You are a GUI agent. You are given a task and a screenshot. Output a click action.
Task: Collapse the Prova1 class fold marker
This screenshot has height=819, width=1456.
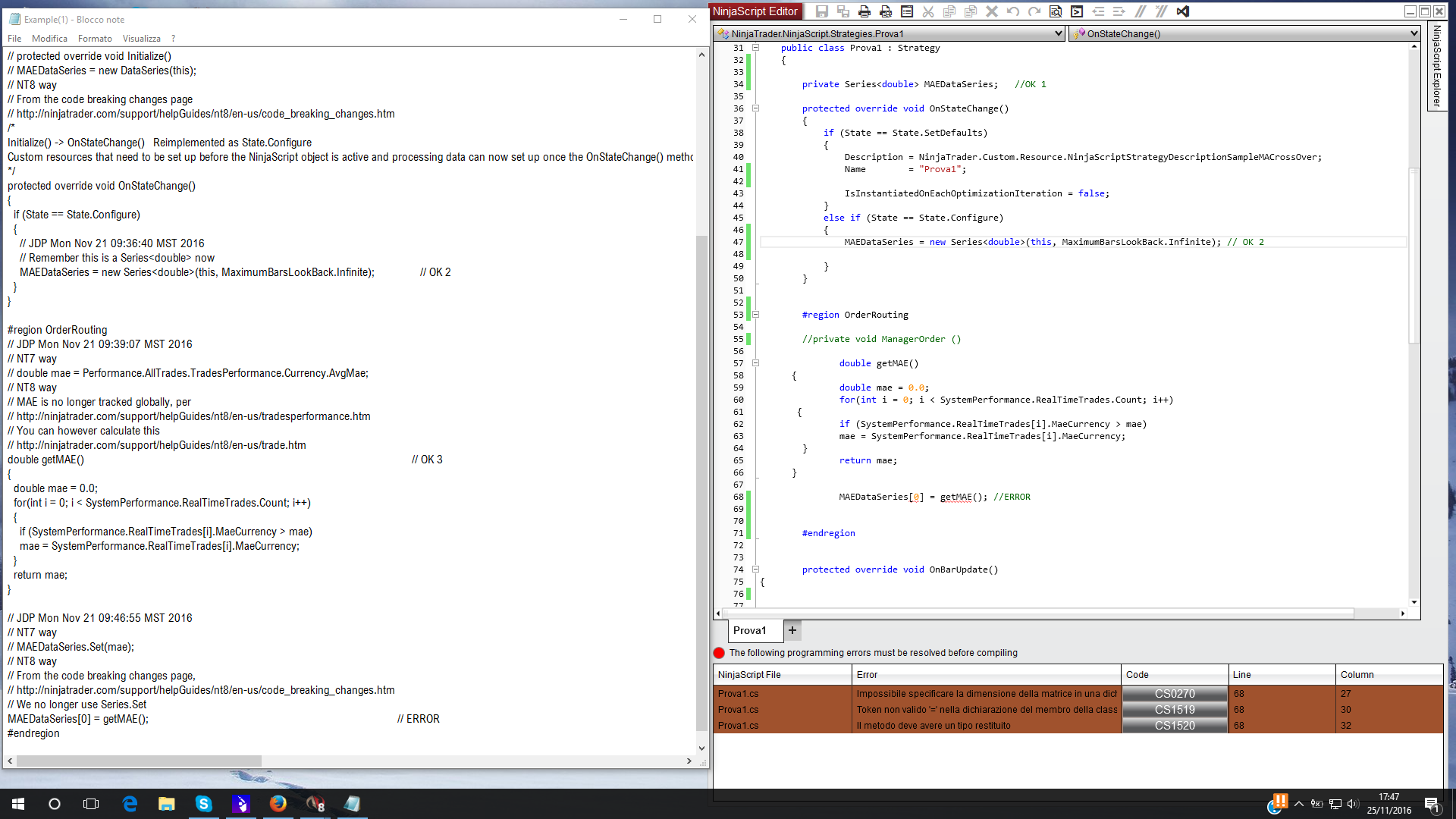[755, 48]
